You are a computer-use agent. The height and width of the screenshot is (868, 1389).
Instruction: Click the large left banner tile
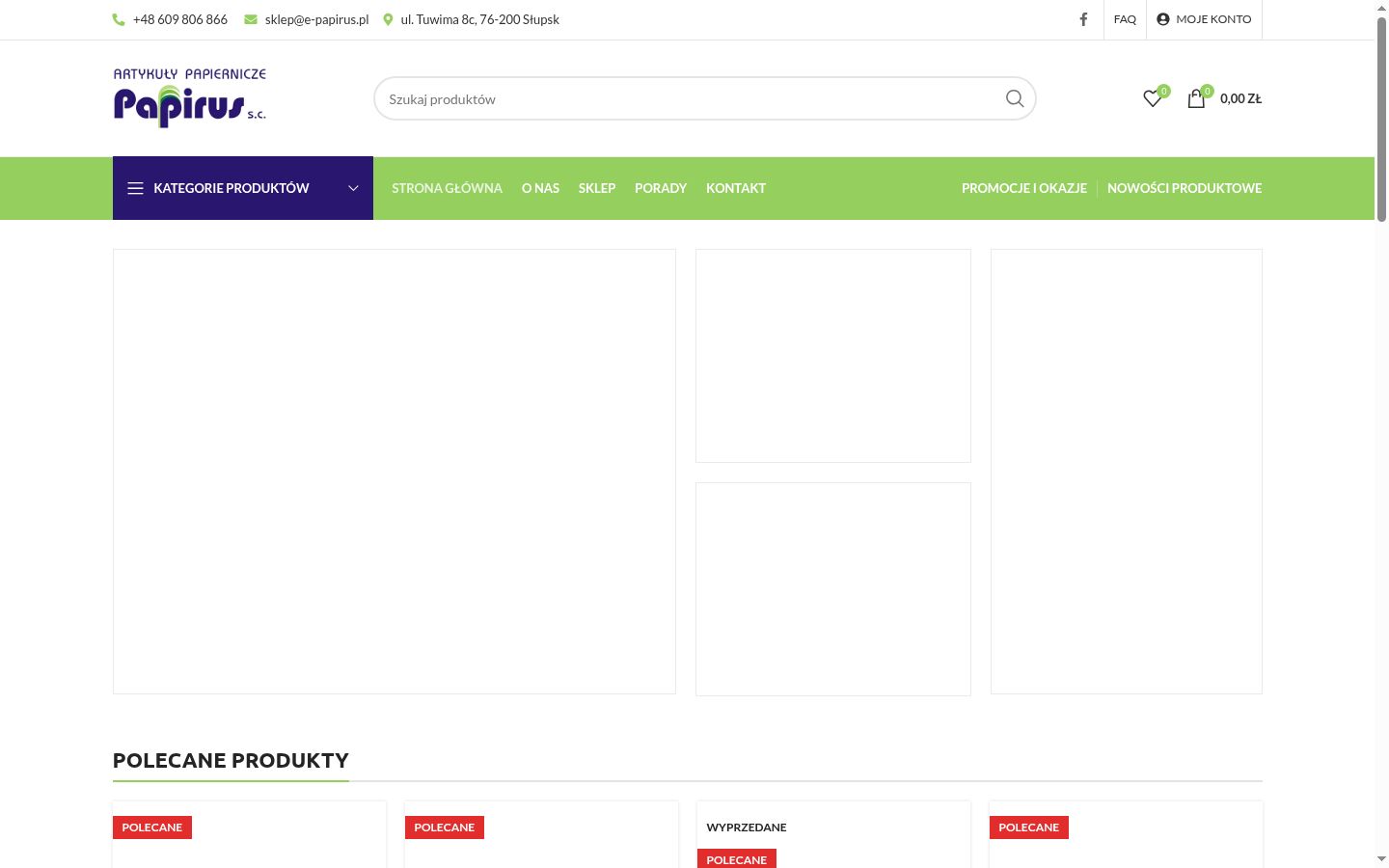point(395,472)
